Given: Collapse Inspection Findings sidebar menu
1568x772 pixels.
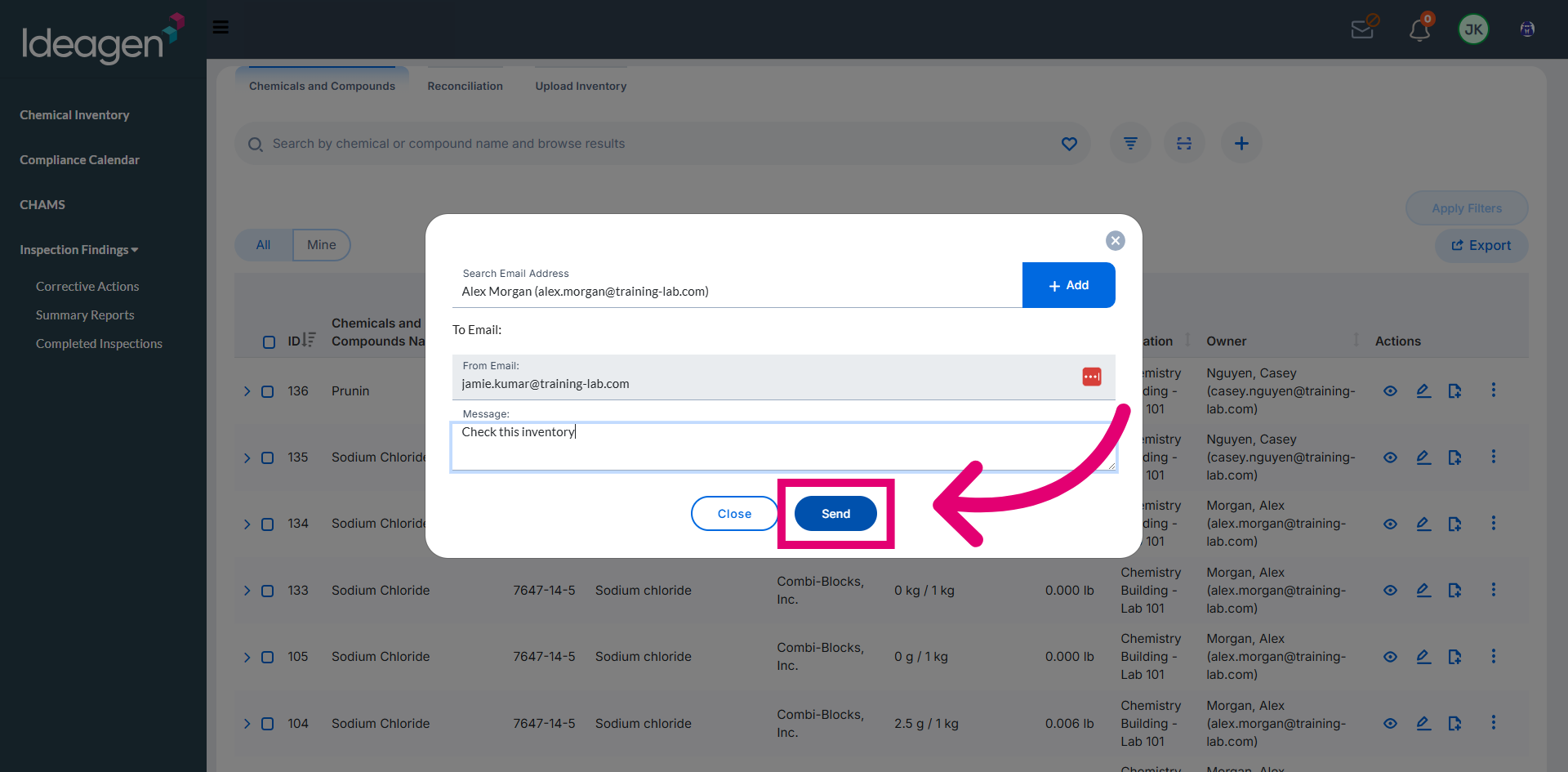Looking at the screenshot, I should tap(79, 250).
